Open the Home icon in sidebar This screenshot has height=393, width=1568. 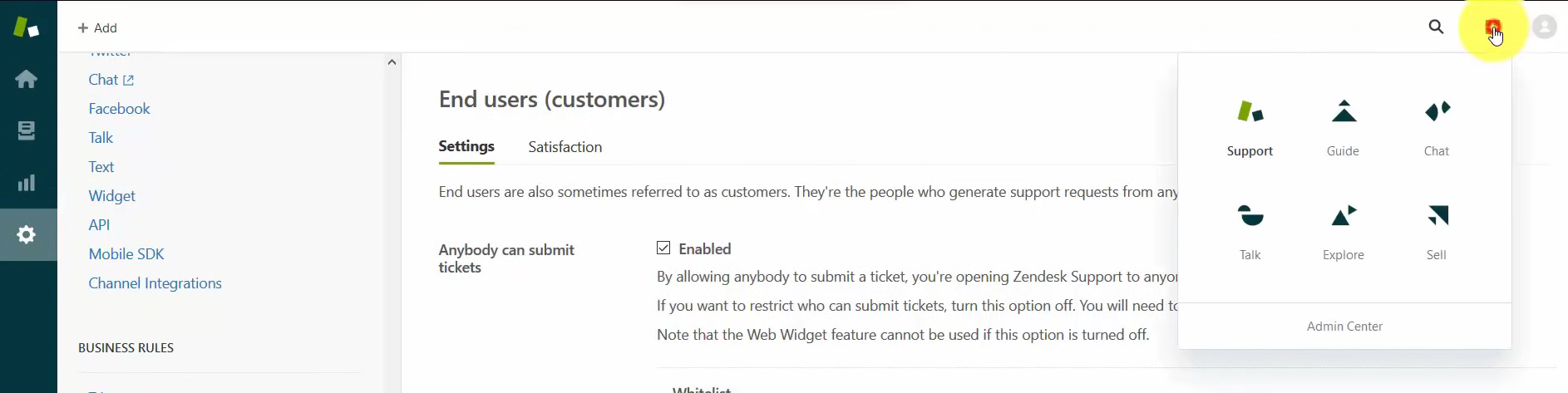(x=27, y=79)
